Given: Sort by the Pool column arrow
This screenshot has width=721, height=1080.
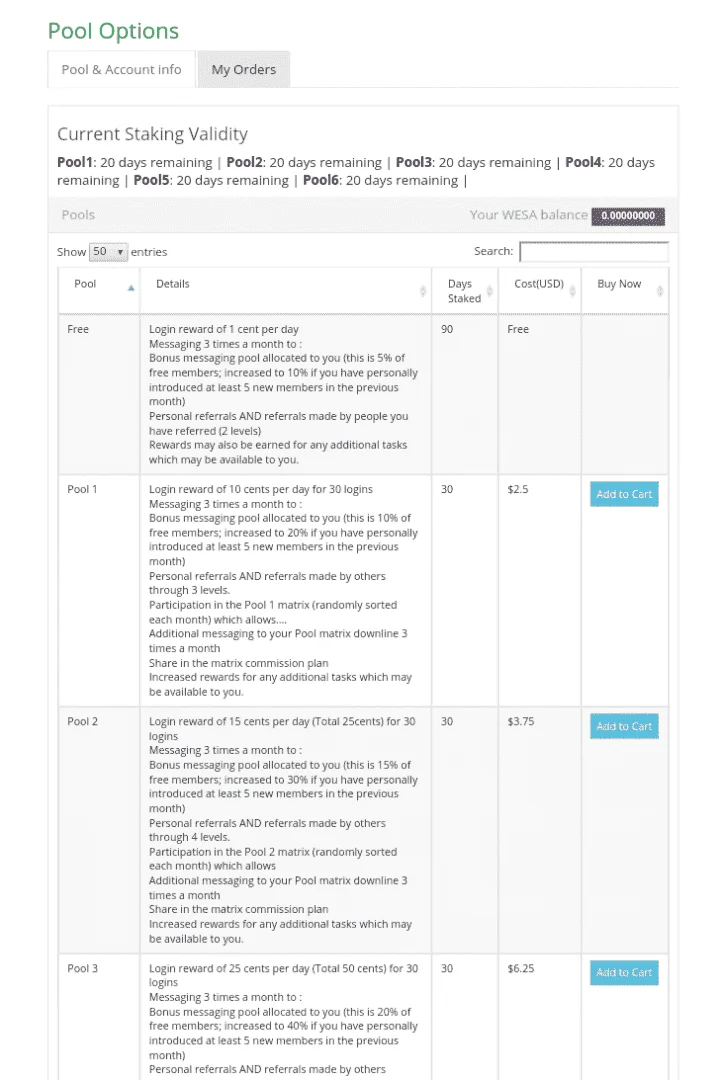Looking at the screenshot, I should [131, 289].
